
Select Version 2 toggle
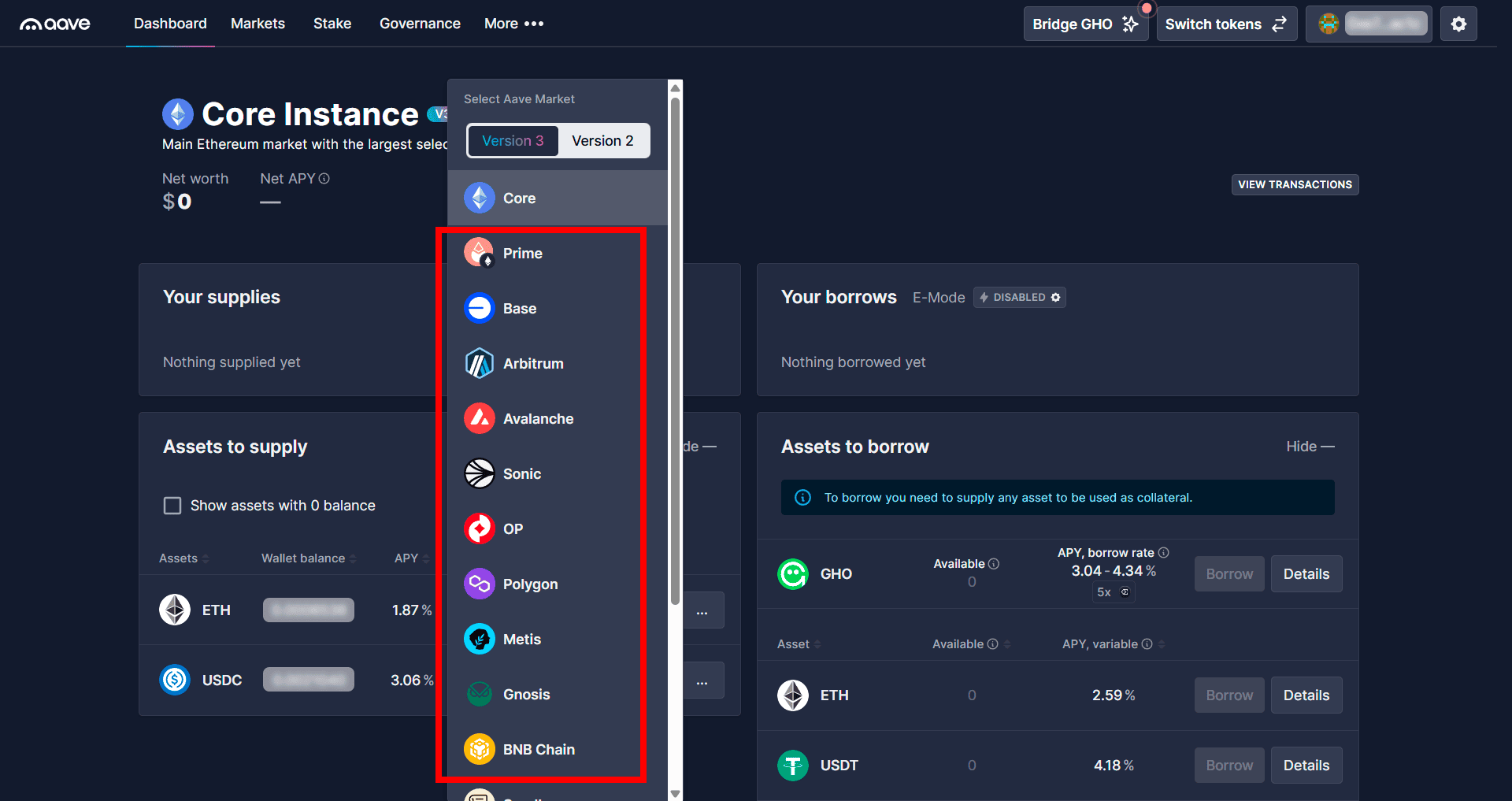(602, 141)
